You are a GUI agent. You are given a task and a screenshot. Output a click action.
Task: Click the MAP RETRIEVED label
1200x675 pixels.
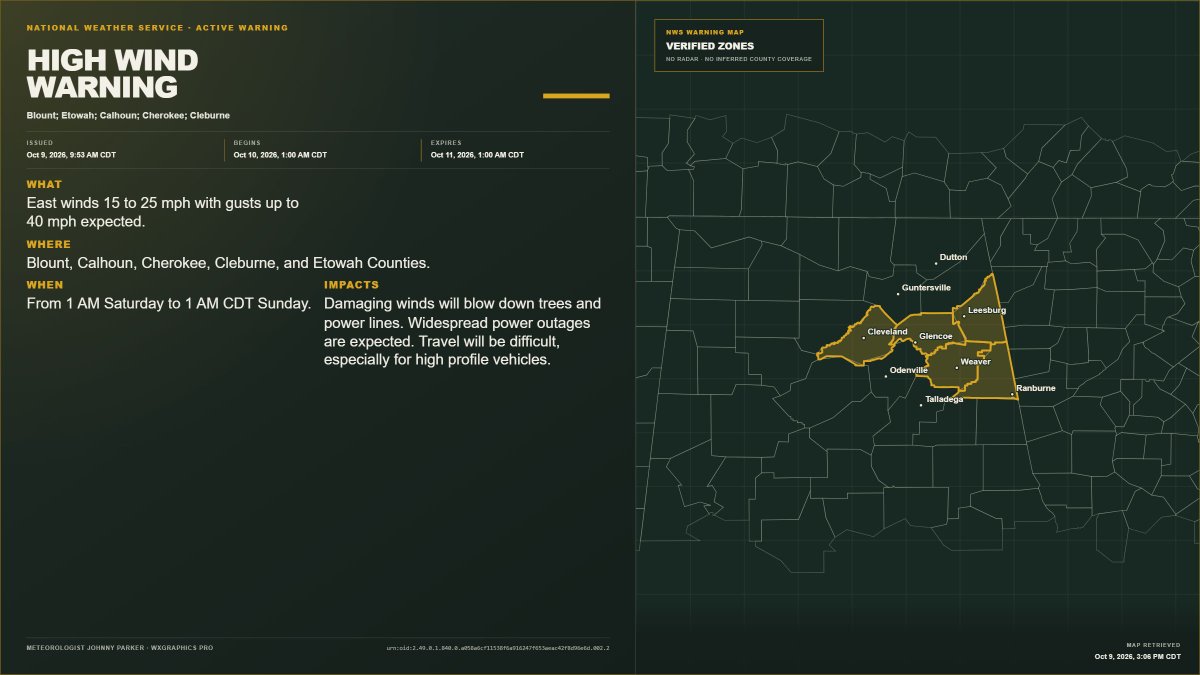1153,645
